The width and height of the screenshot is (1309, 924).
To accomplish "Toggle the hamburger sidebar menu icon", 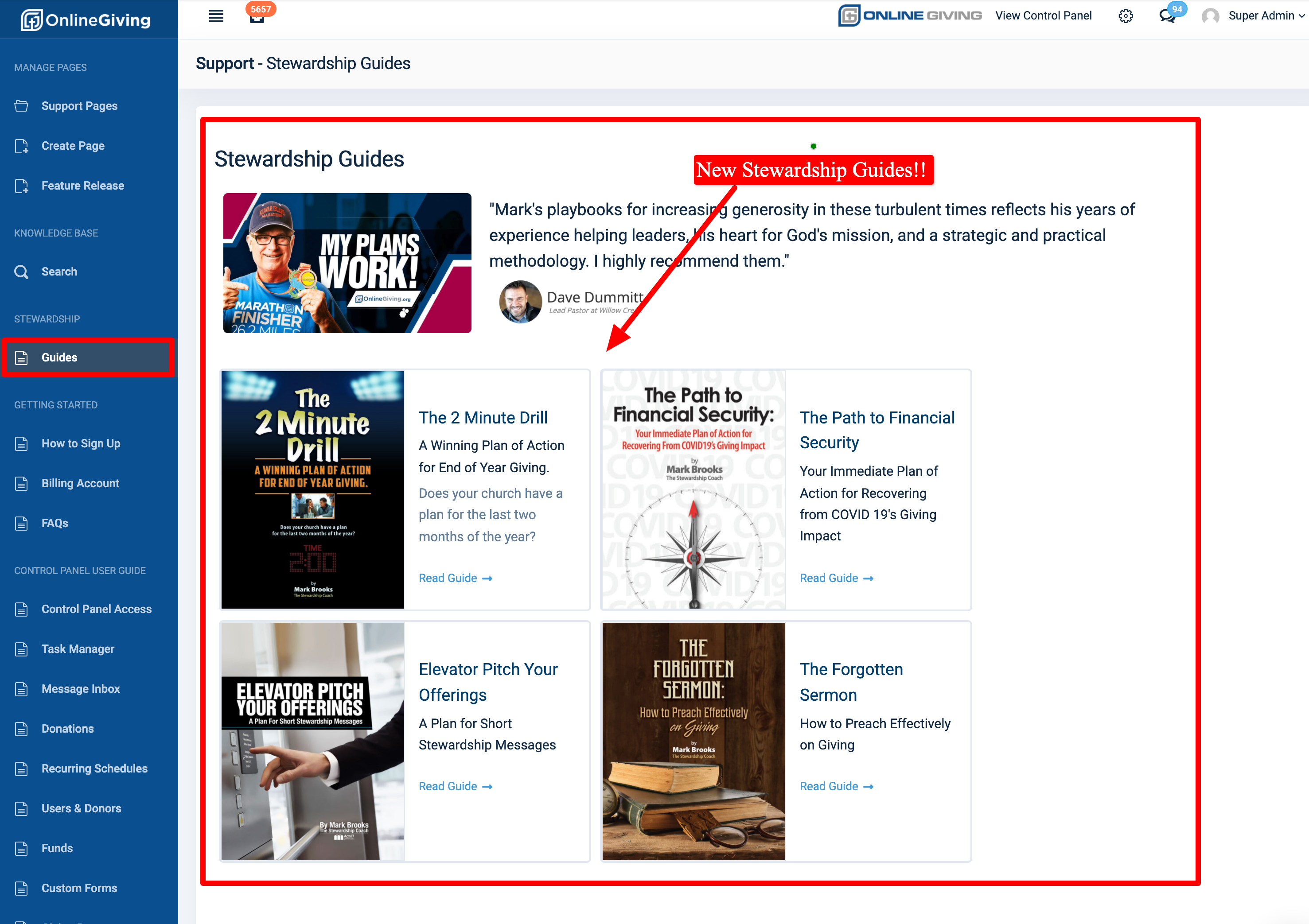I will point(216,16).
